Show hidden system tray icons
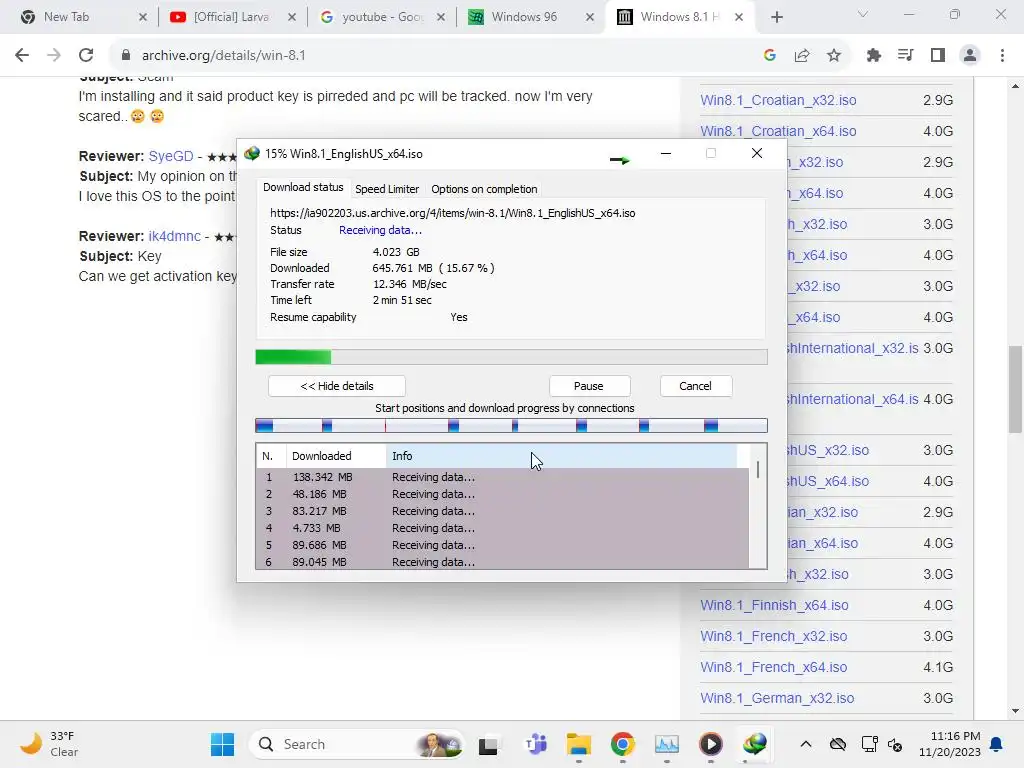Viewport: 1024px width, 768px height. pos(806,744)
